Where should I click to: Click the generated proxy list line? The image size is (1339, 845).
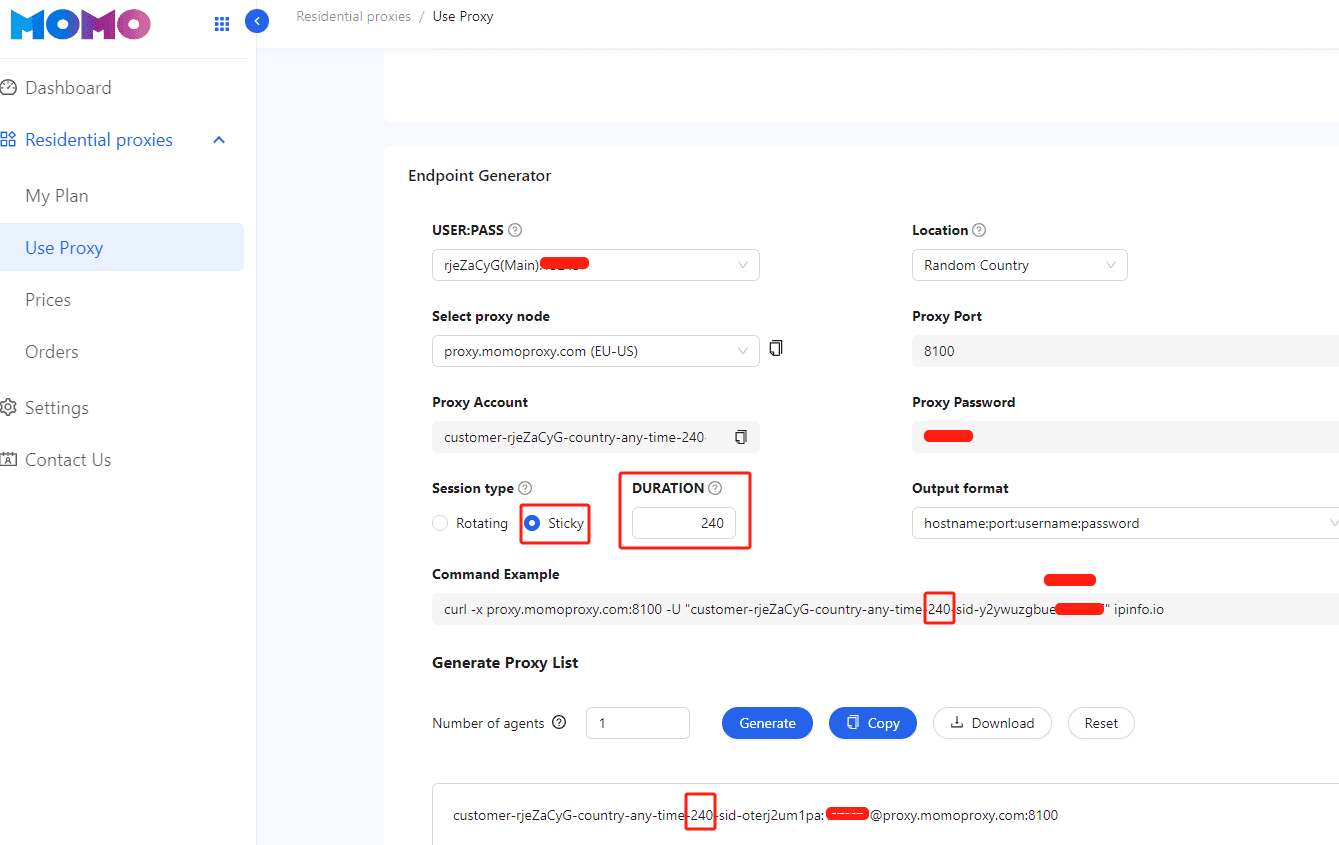755,815
